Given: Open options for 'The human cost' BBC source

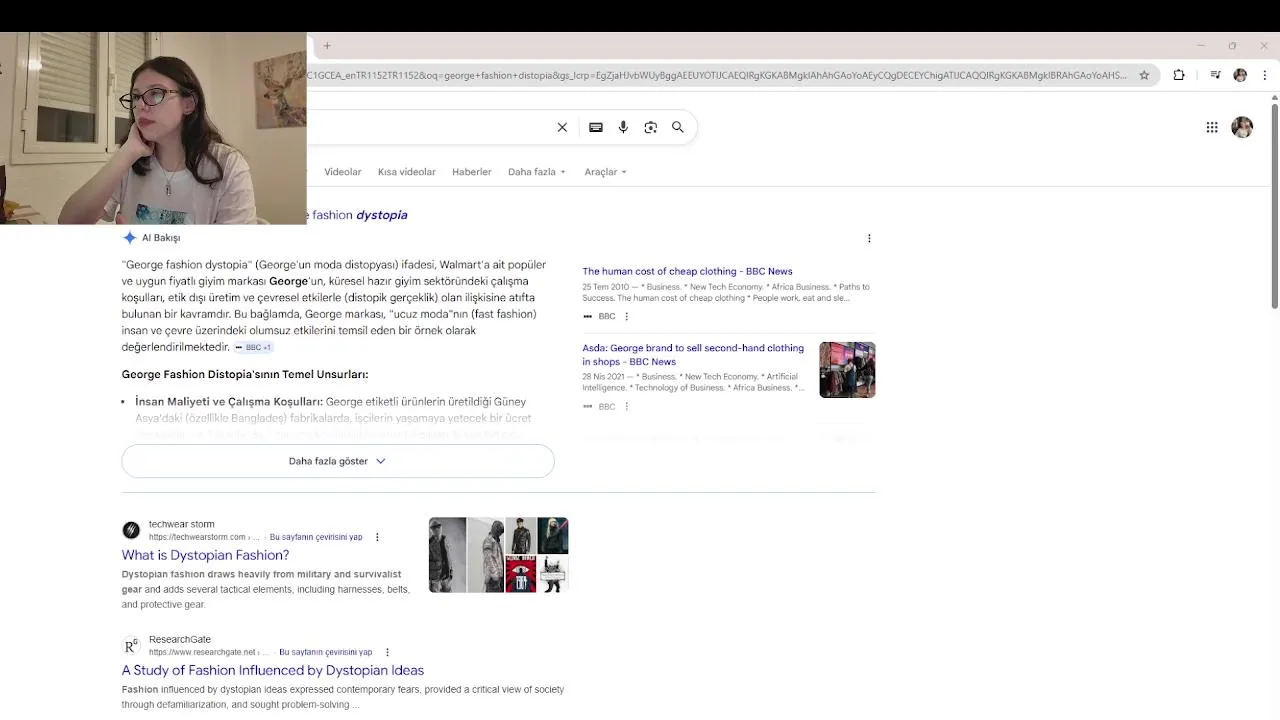Looking at the screenshot, I should (x=627, y=316).
